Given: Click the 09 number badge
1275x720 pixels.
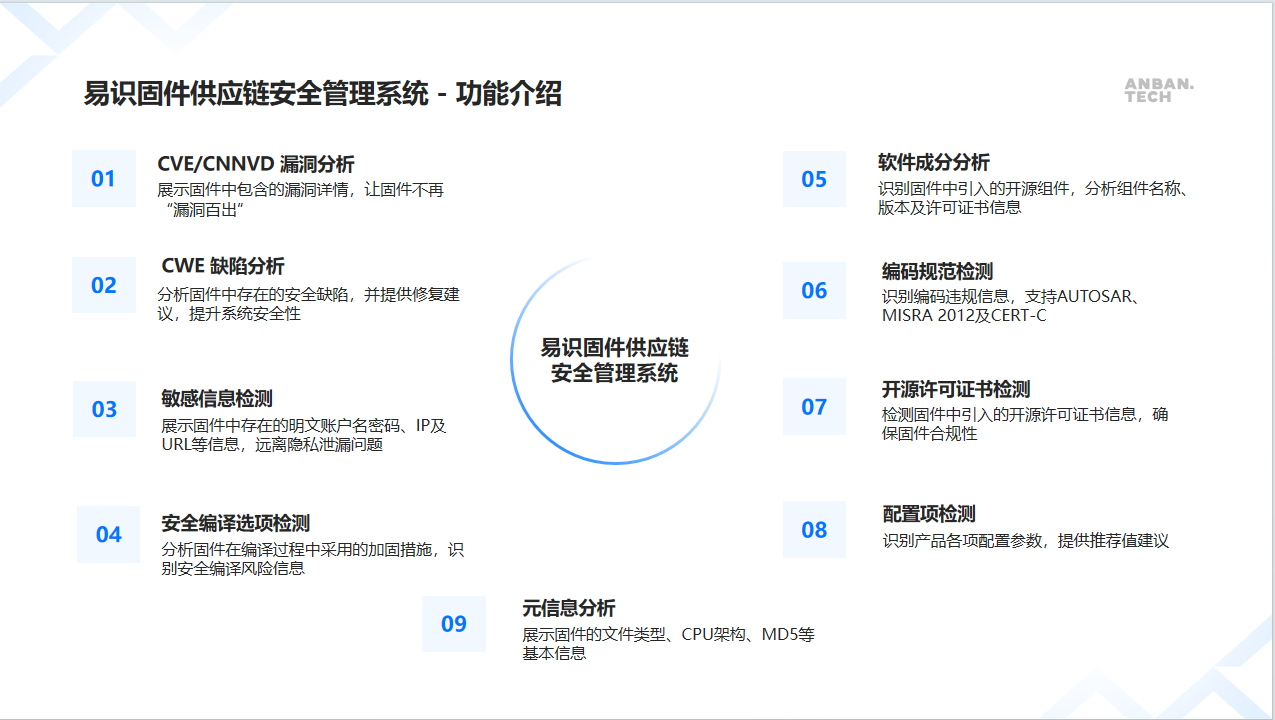Looking at the screenshot, I should tap(454, 624).
